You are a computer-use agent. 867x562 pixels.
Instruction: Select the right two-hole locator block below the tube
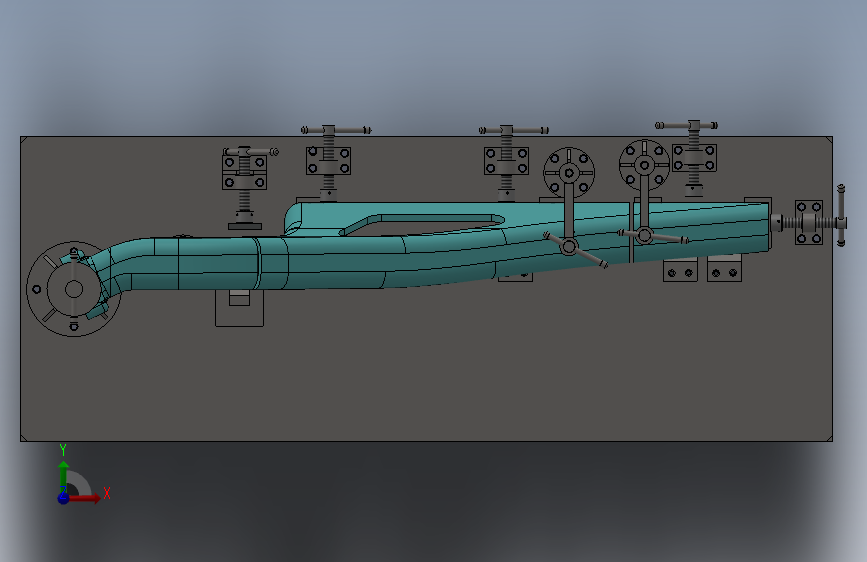tap(724, 270)
